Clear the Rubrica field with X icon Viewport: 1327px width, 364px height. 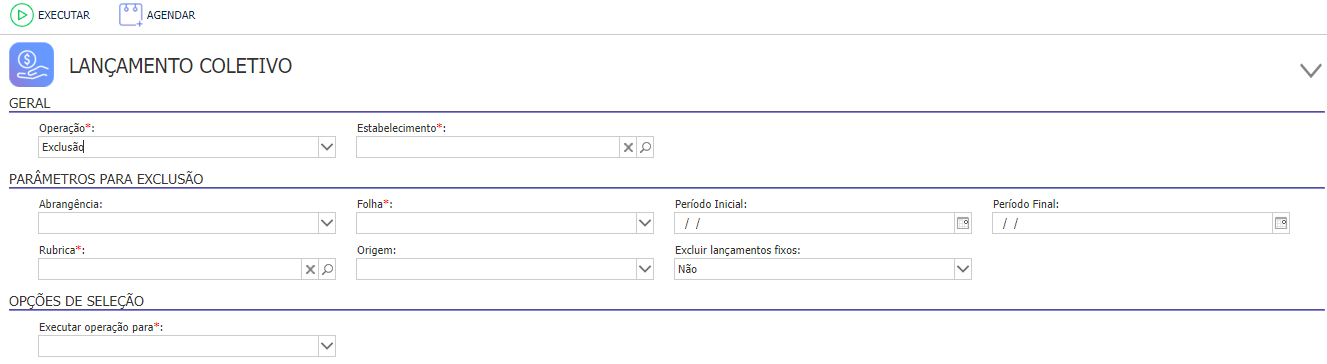(310, 269)
